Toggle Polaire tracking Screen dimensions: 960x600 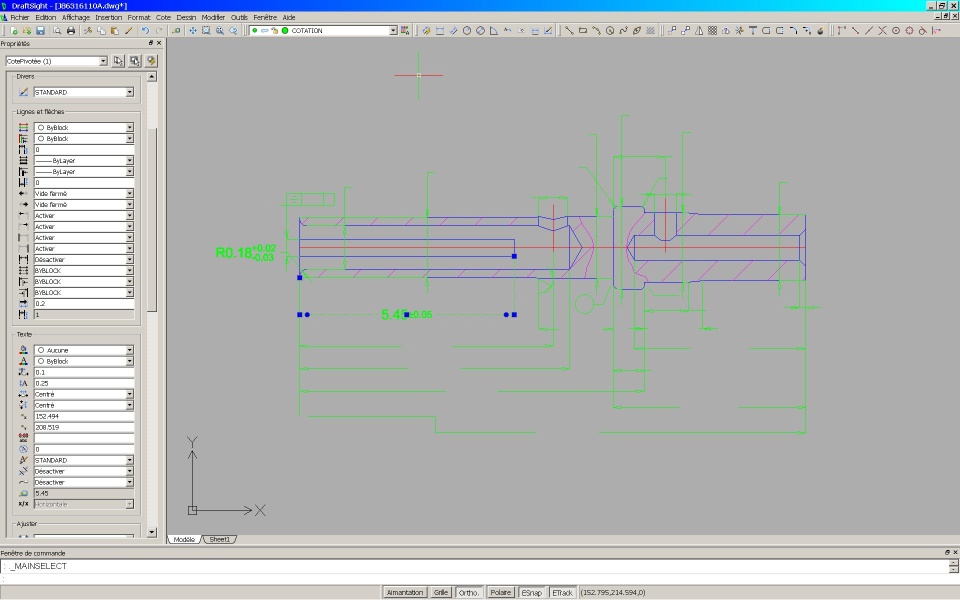tap(500, 593)
